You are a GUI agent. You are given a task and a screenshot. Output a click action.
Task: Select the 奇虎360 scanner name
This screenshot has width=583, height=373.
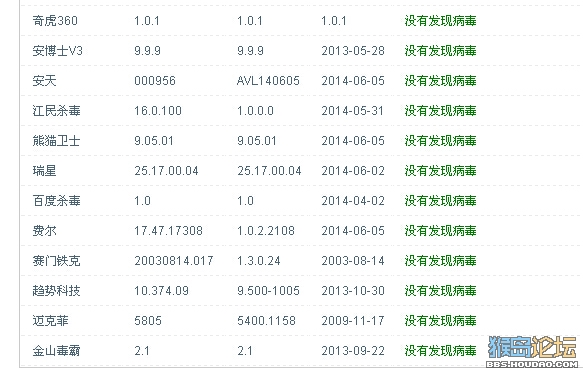tap(55, 20)
